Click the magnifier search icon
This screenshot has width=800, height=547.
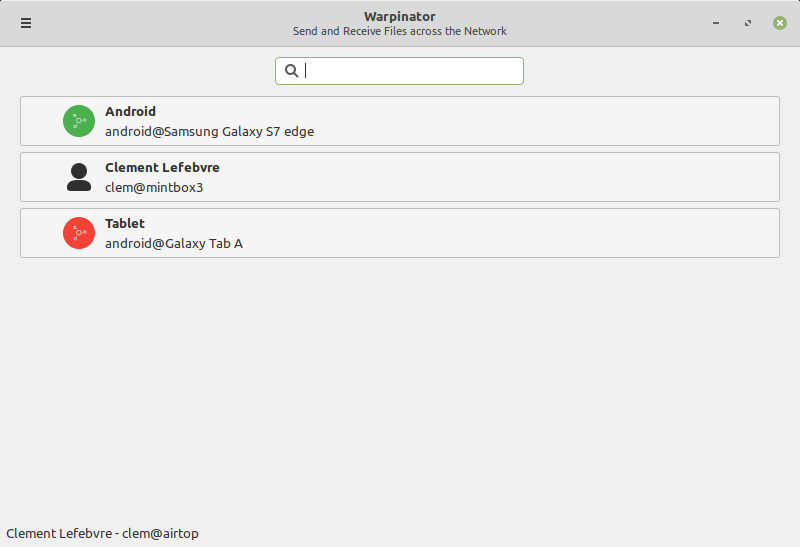(x=292, y=71)
